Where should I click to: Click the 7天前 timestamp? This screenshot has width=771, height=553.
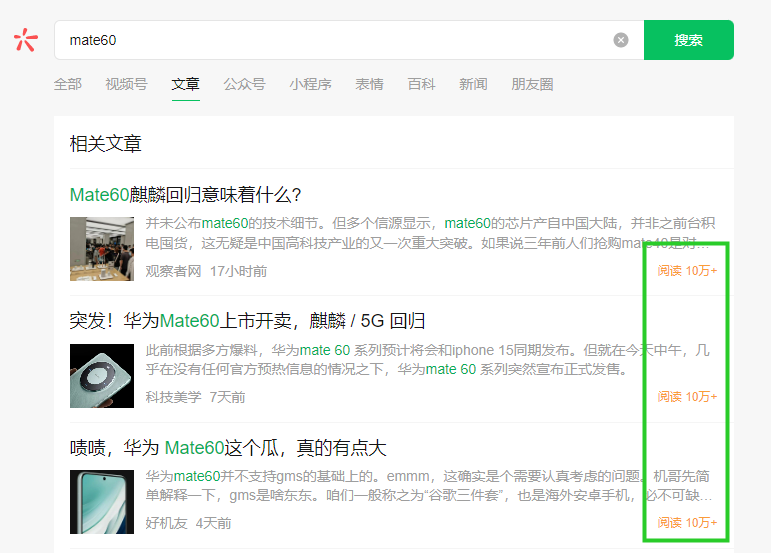(x=227, y=397)
